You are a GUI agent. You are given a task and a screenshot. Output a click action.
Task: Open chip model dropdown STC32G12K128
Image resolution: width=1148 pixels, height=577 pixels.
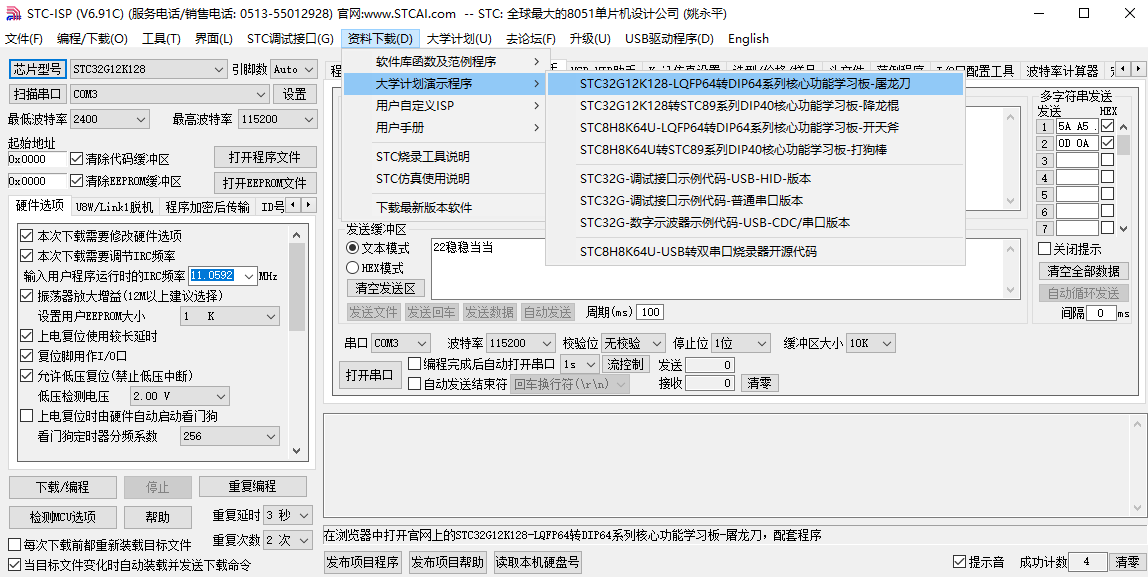point(149,70)
